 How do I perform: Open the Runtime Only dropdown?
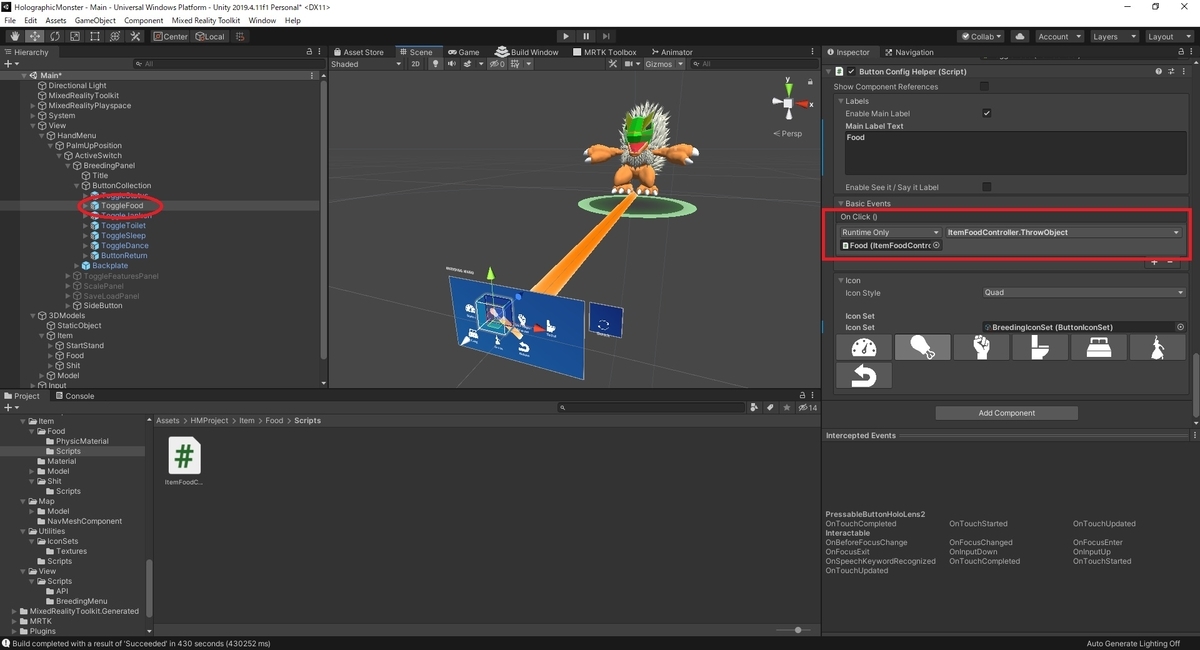point(890,232)
